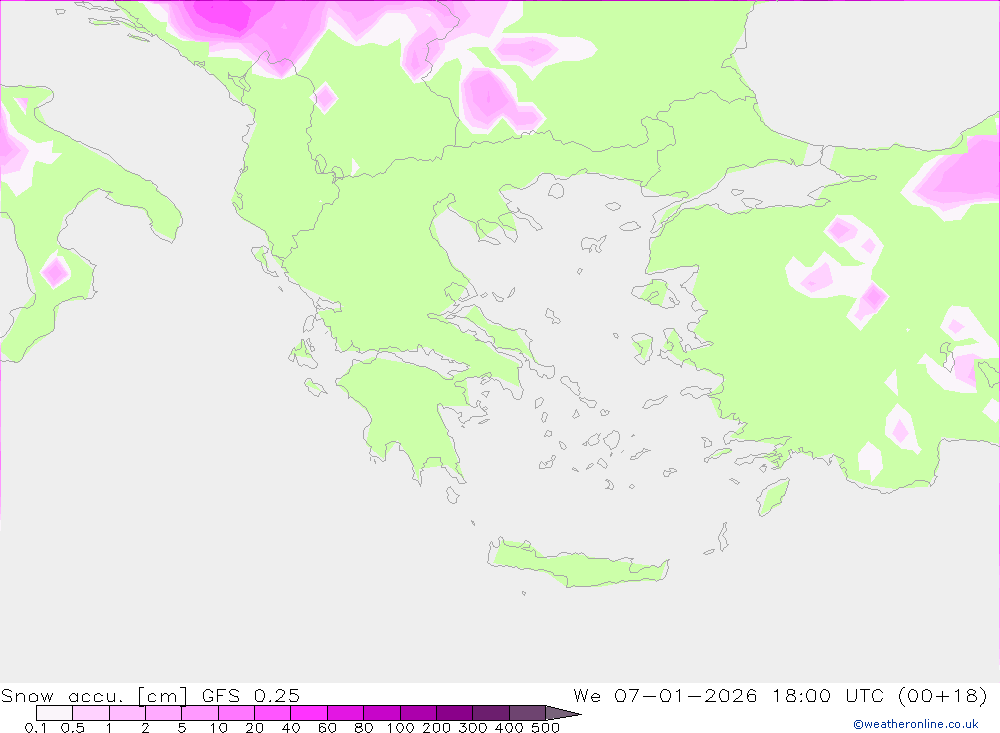This screenshot has height=733, width=1000.
Task: Click the 1–2 cm legend color swatch
Action: click(x=128, y=713)
